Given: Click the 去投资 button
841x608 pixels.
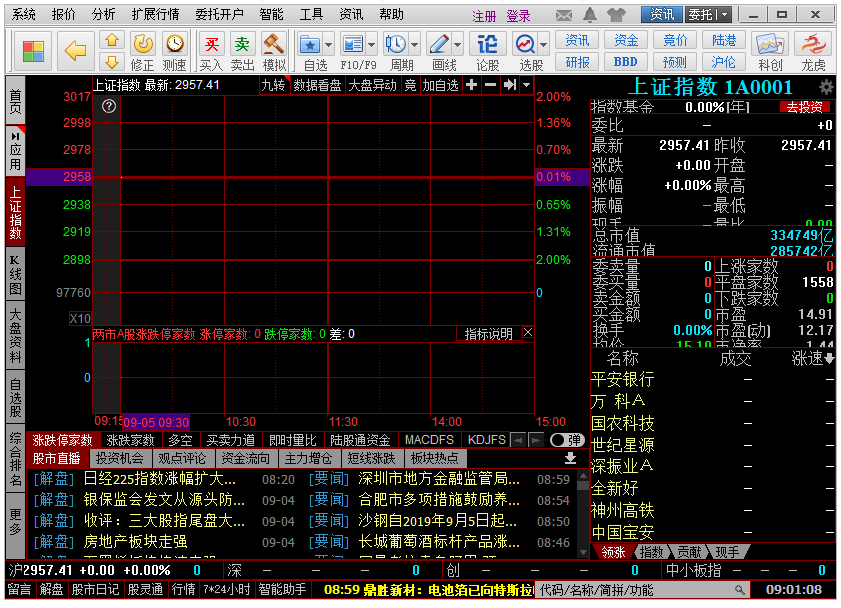Looking at the screenshot, I should (x=804, y=107).
